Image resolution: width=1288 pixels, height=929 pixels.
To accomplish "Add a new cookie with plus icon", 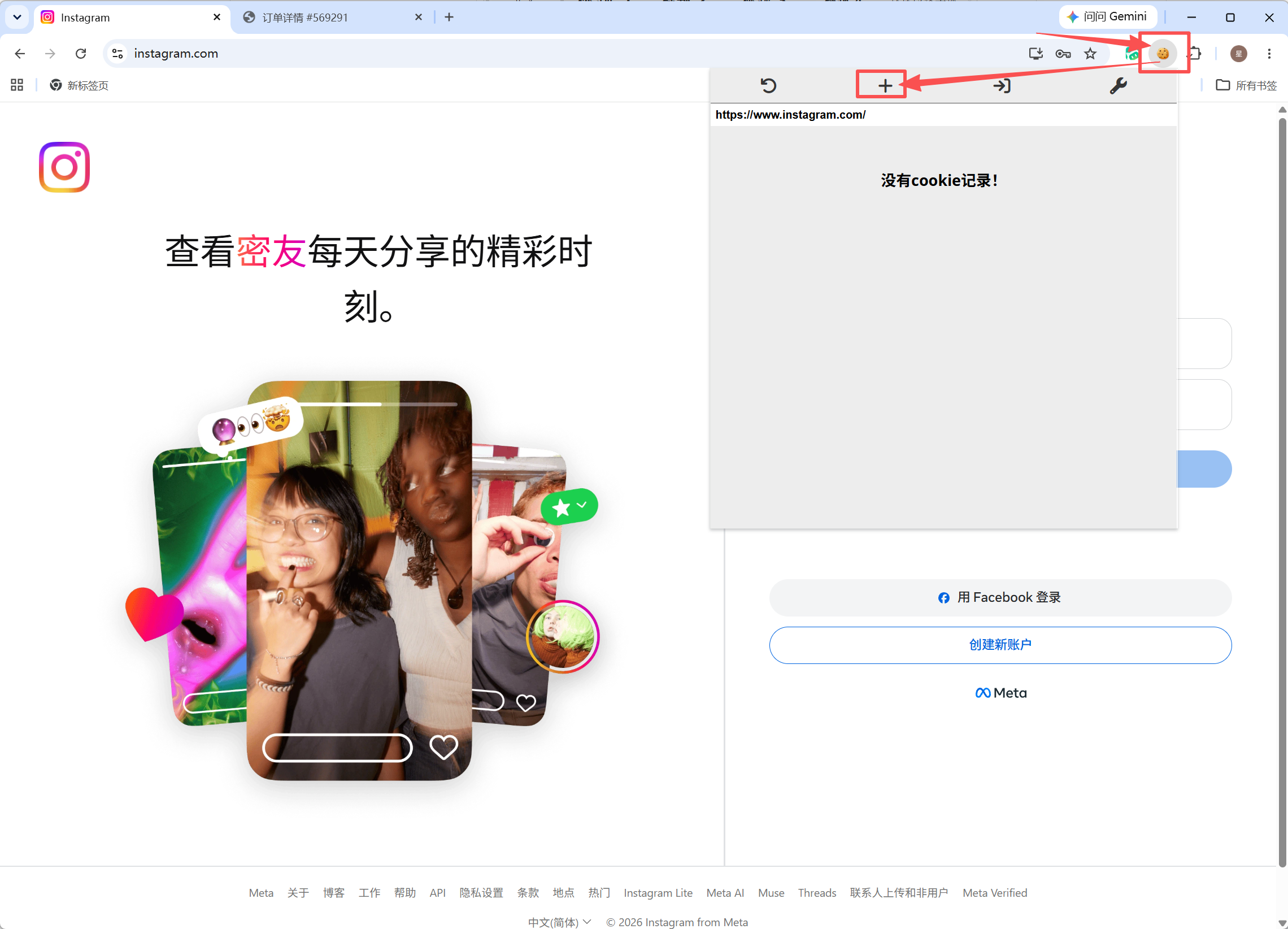I will [x=885, y=86].
